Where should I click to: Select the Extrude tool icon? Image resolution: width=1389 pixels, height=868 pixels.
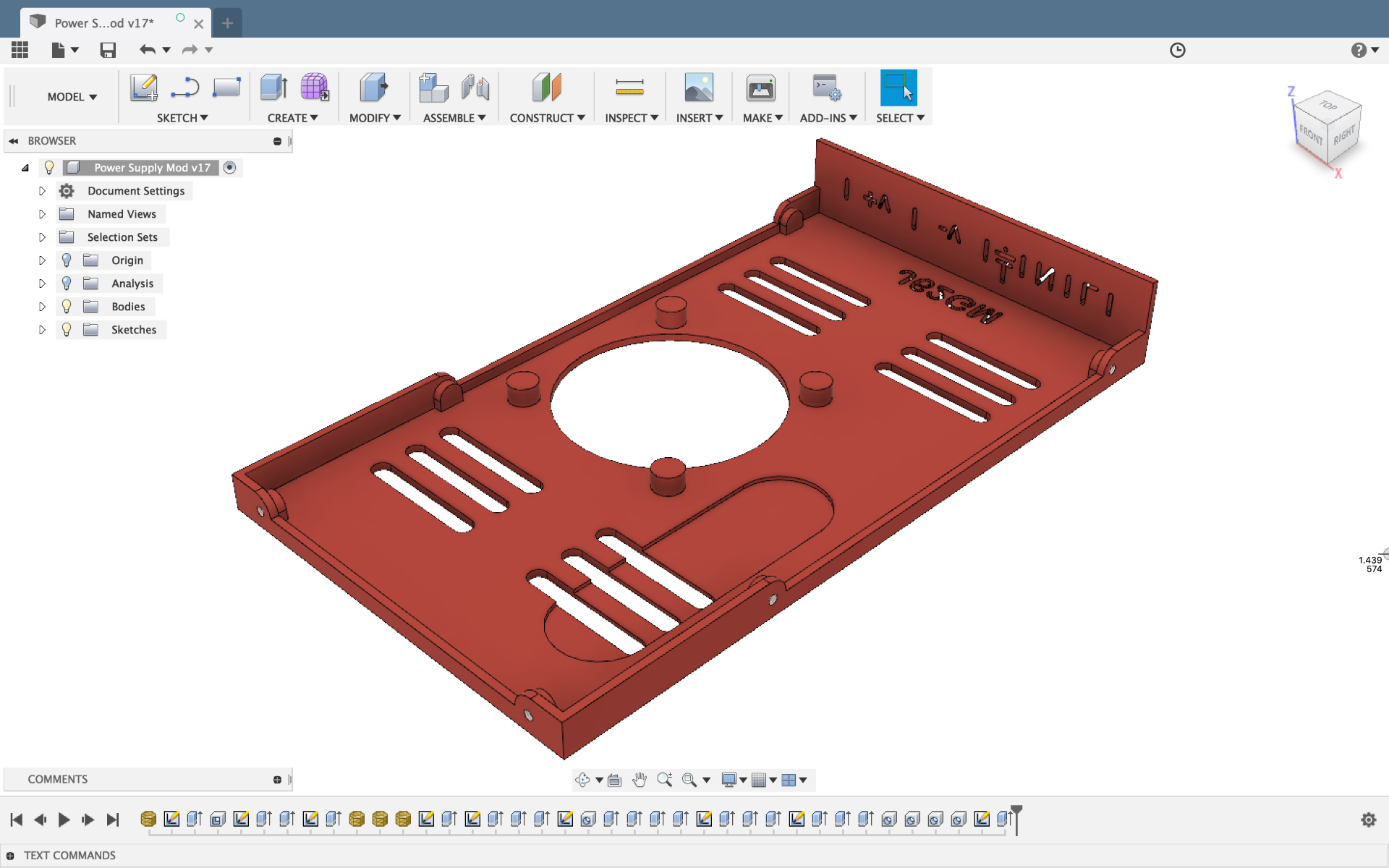[273, 88]
